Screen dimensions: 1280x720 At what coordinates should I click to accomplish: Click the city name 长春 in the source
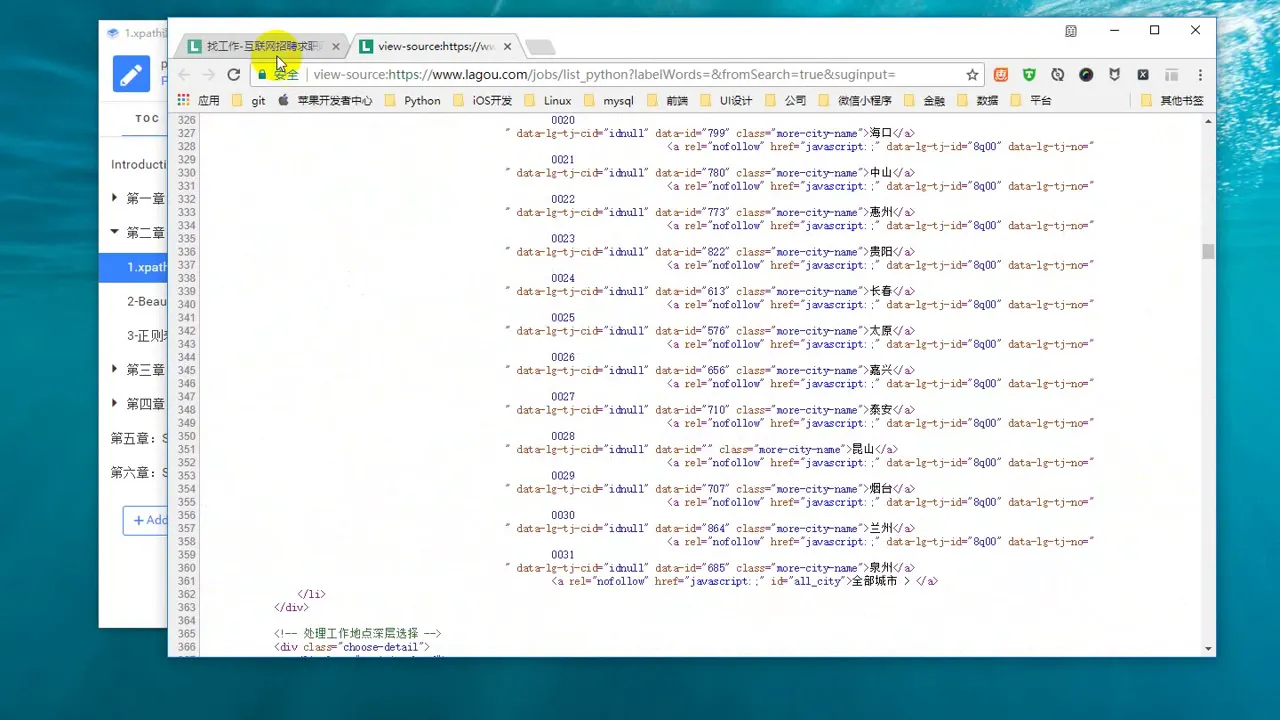pos(881,291)
